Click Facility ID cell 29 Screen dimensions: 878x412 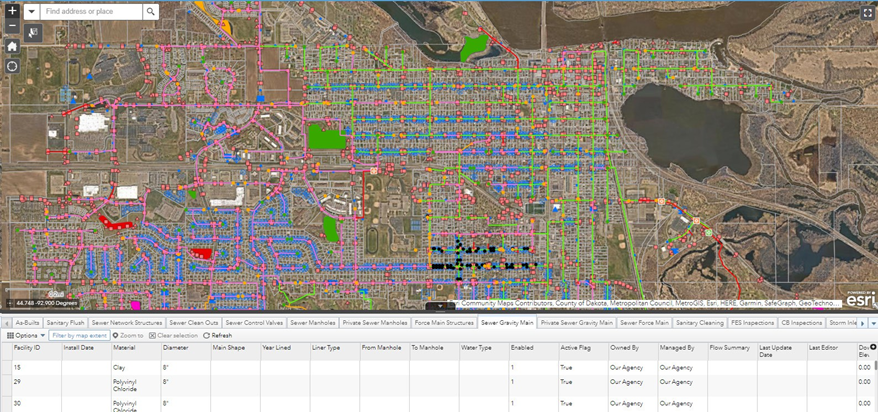coord(37,386)
